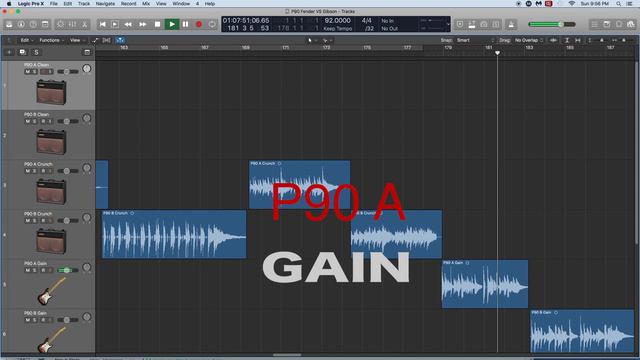Click the green Play button
The height and width of the screenshot is (360, 640).
click(172, 24)
